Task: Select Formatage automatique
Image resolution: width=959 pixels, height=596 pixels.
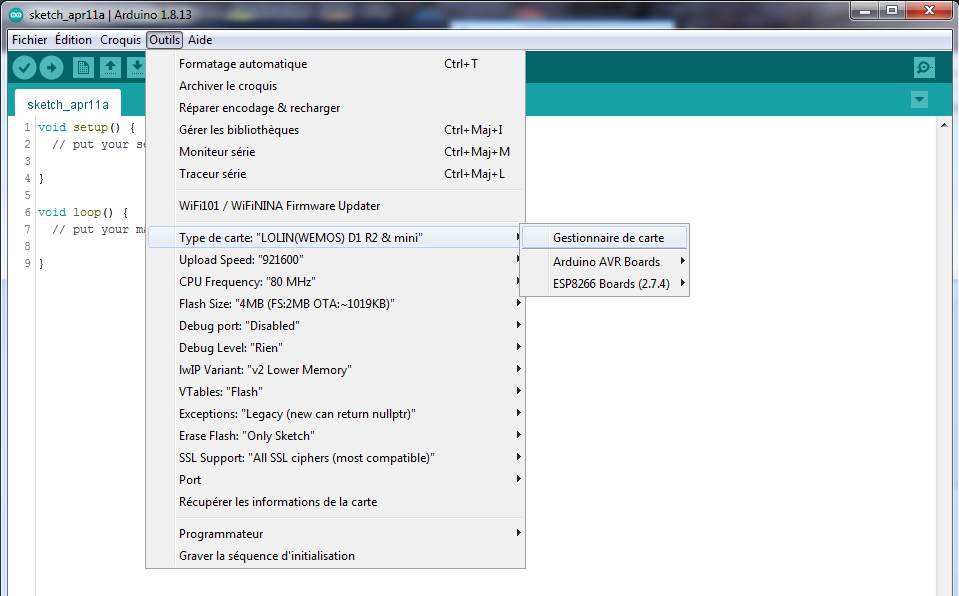Action: pos(335,64)
